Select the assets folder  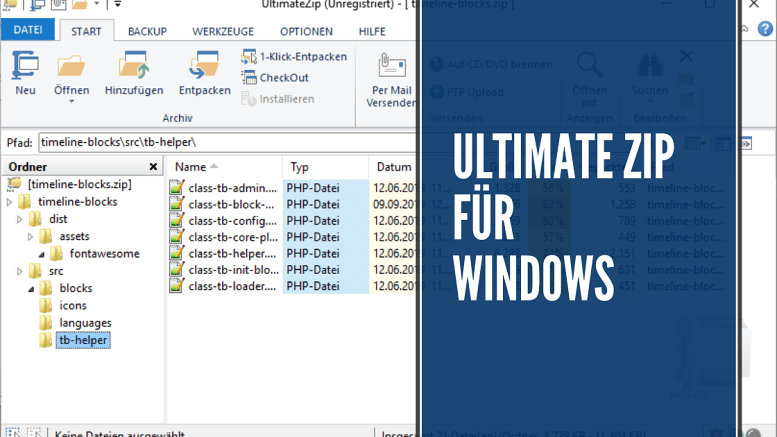click(74, 236)
